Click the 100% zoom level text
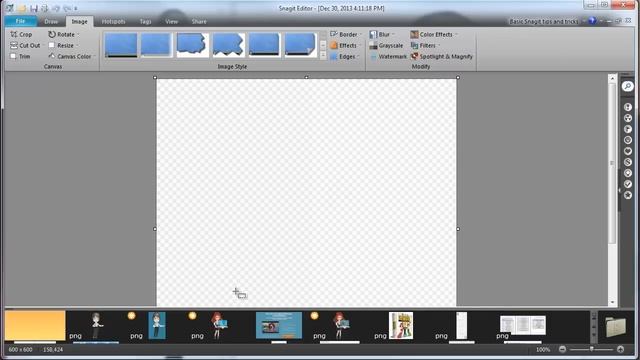The height and width of the screenshot is (360, 640). point(543,350)
